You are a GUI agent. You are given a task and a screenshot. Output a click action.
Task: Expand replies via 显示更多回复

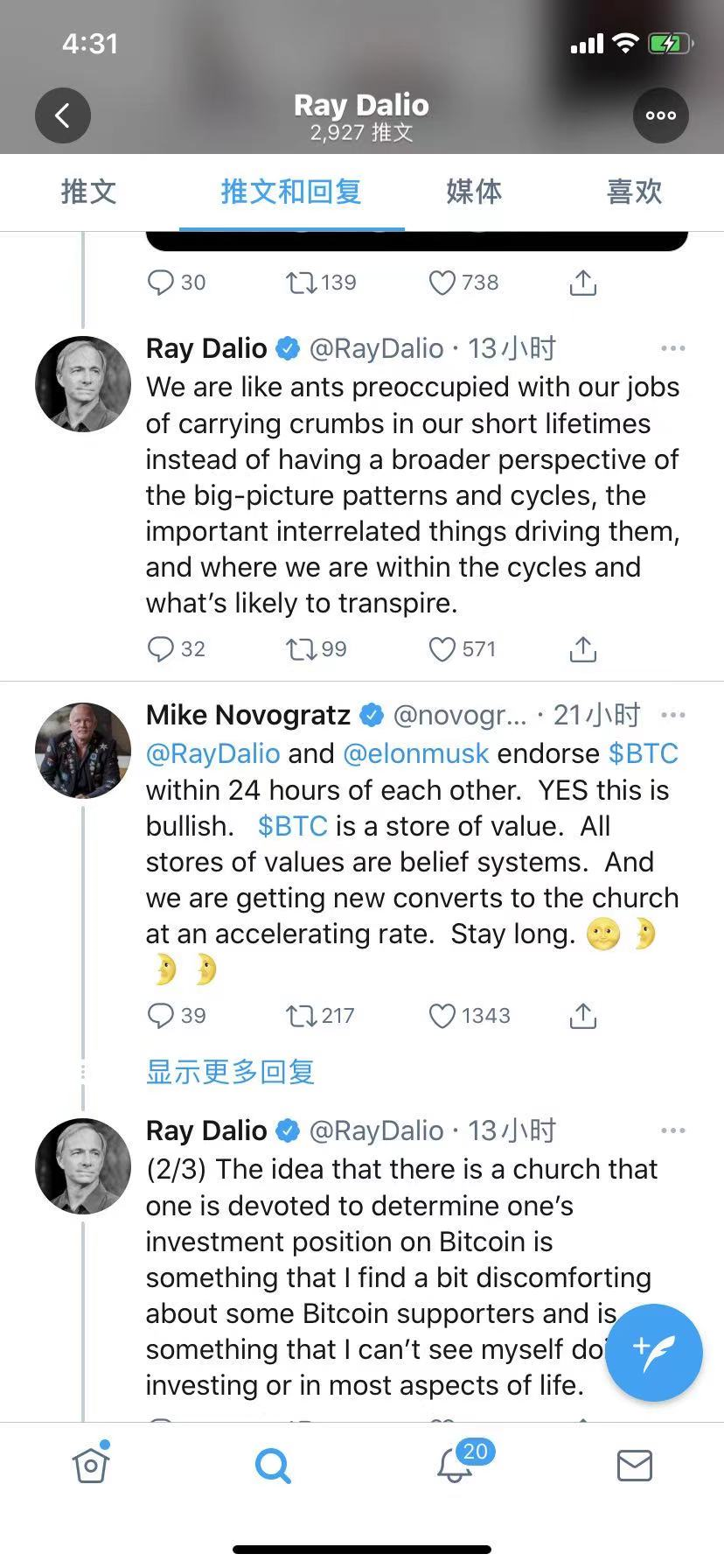230,1072
